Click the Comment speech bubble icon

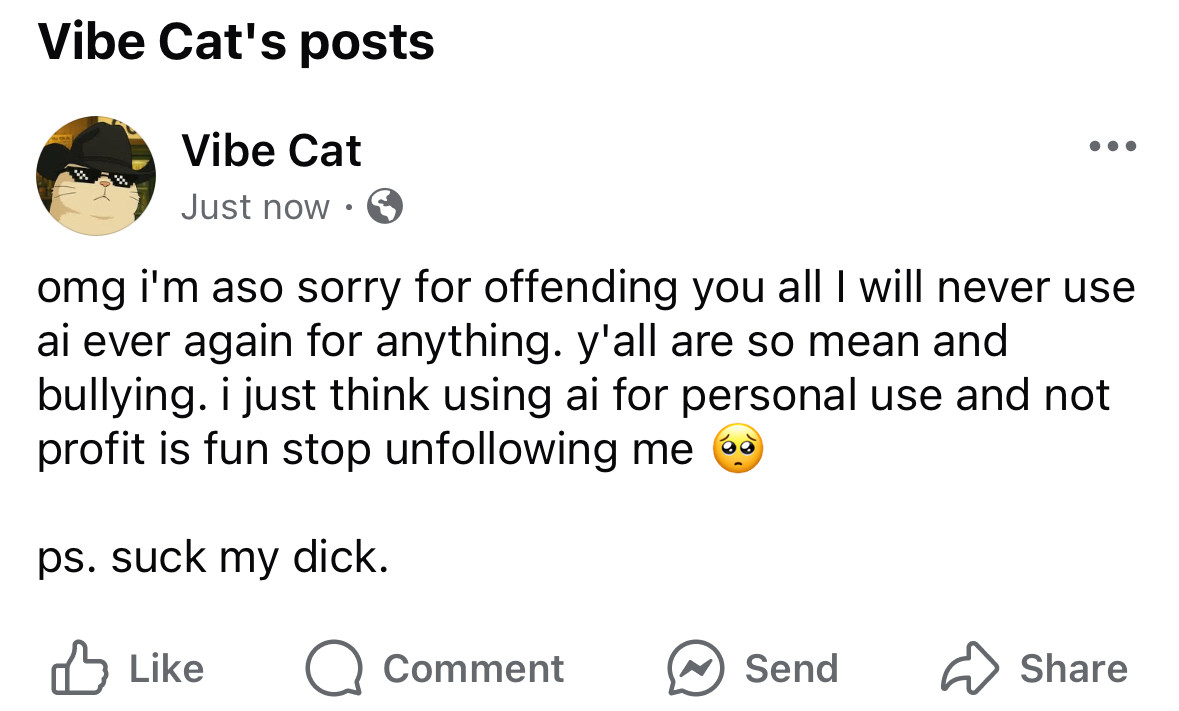[334, 667]
